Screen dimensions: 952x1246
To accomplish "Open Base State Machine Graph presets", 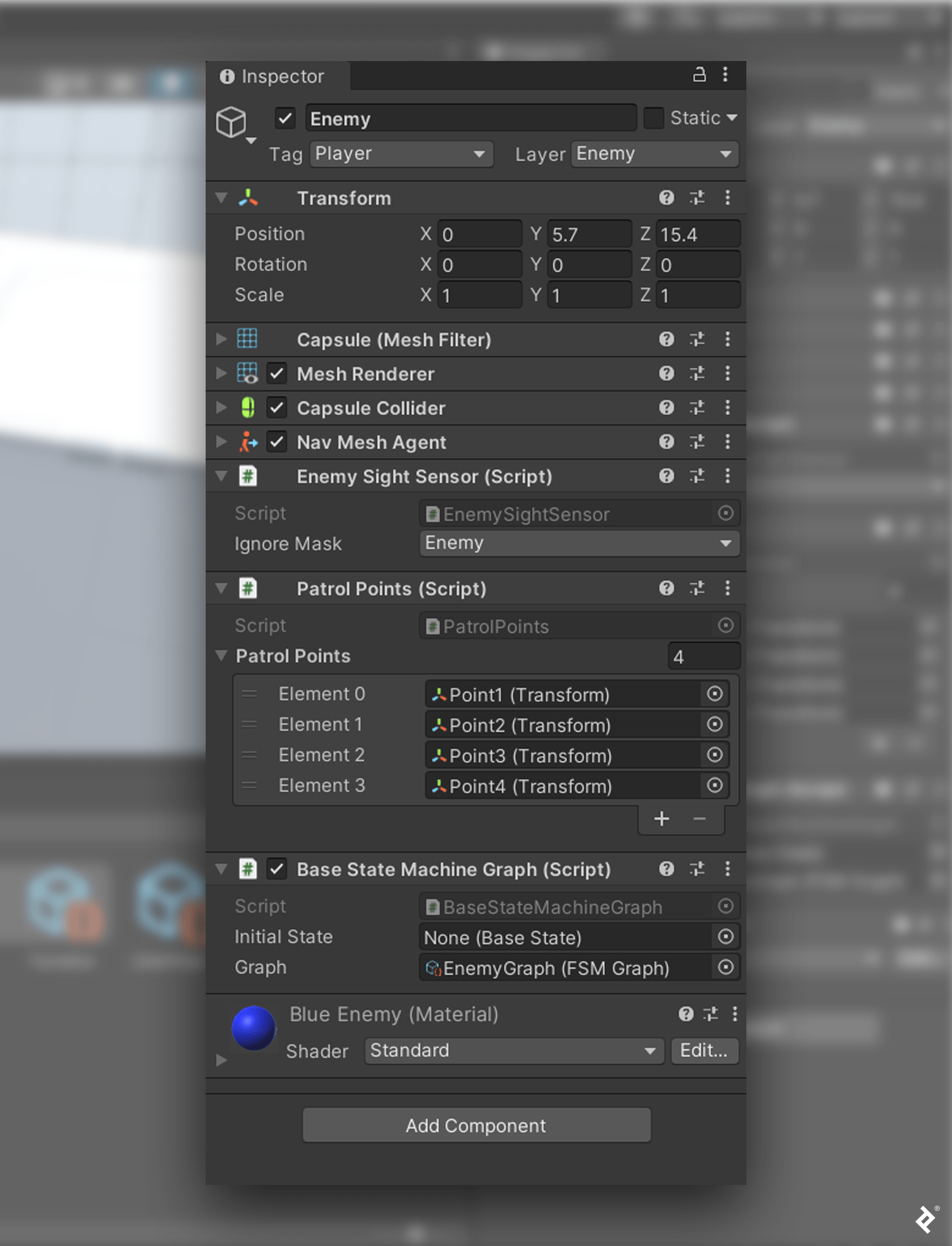I will [697, 868].
